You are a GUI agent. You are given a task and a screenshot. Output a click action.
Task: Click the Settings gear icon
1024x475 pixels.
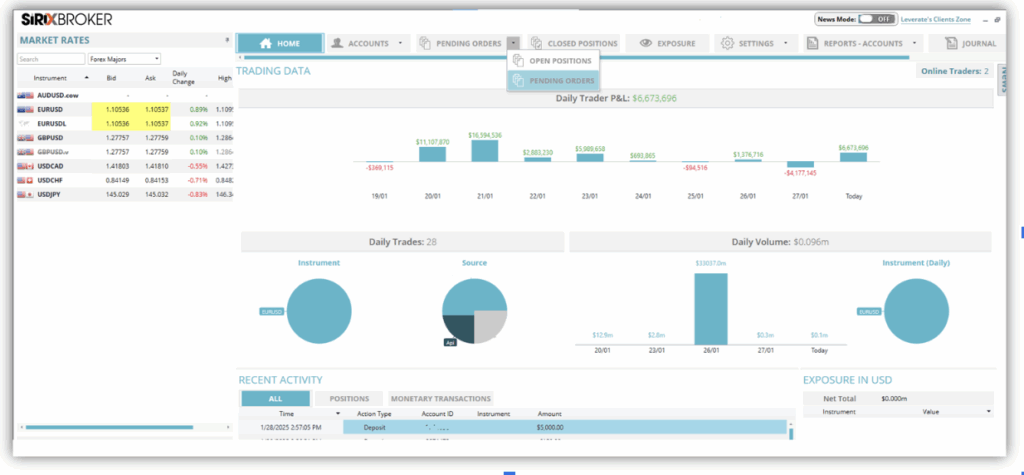(x=727, y=43)
